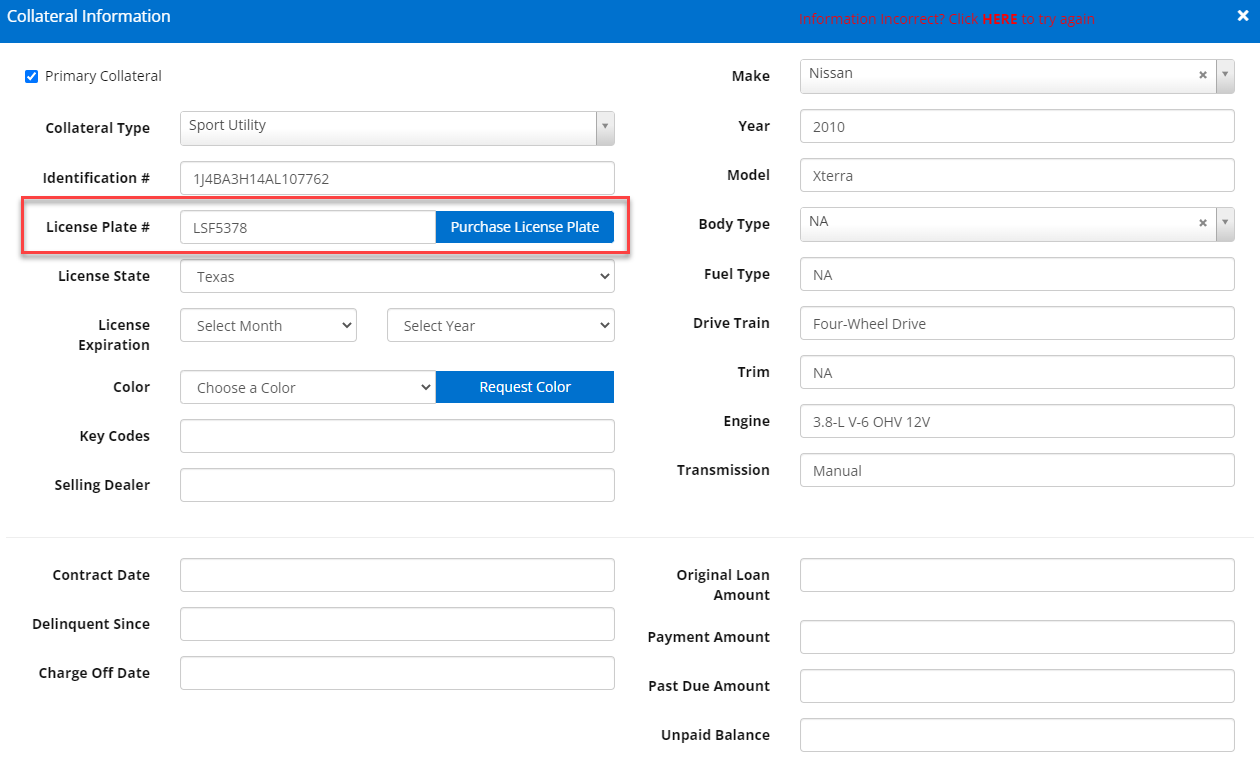Clear the Body Type selection with x icon
Image resolution: width=1260 pixels, height=779 pixels.
(x=1203, y=223)
